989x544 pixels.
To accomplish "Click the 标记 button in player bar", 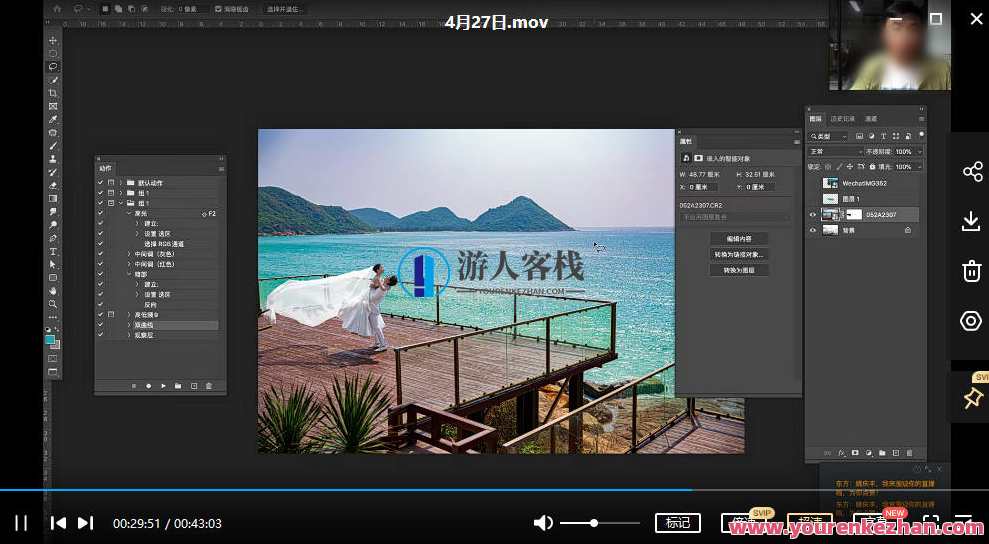I will pos(677,522).
